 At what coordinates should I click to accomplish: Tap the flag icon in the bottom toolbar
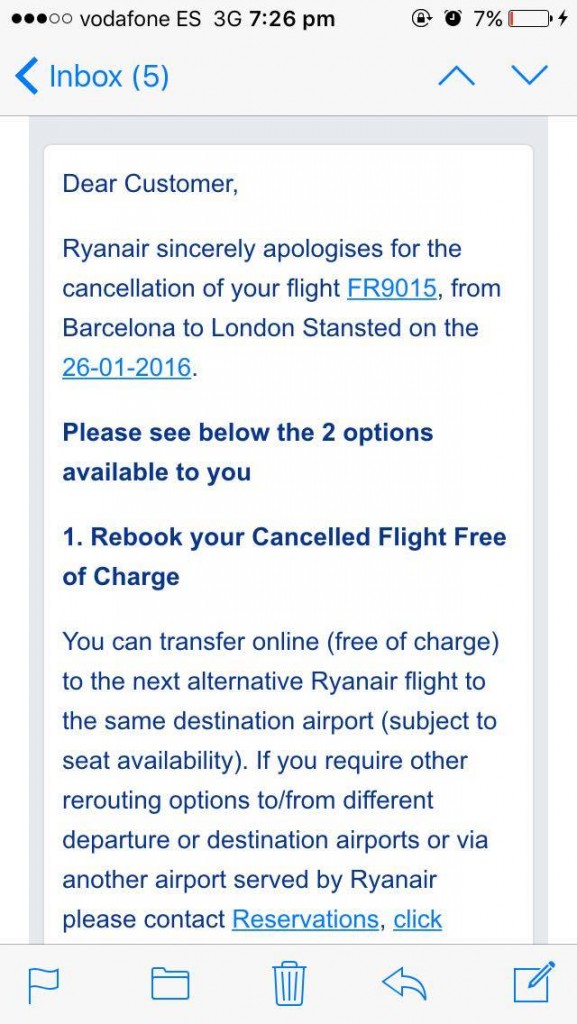(43, 984)
